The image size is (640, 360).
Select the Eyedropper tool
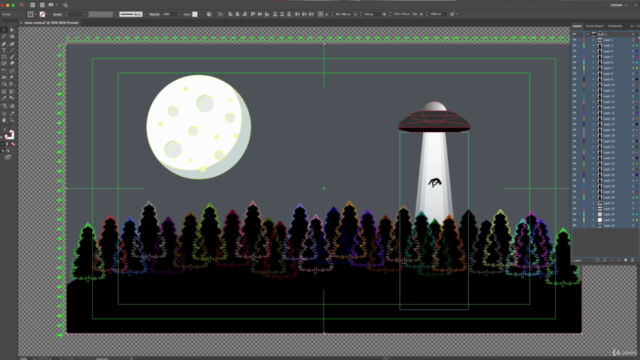pos(4,98)
